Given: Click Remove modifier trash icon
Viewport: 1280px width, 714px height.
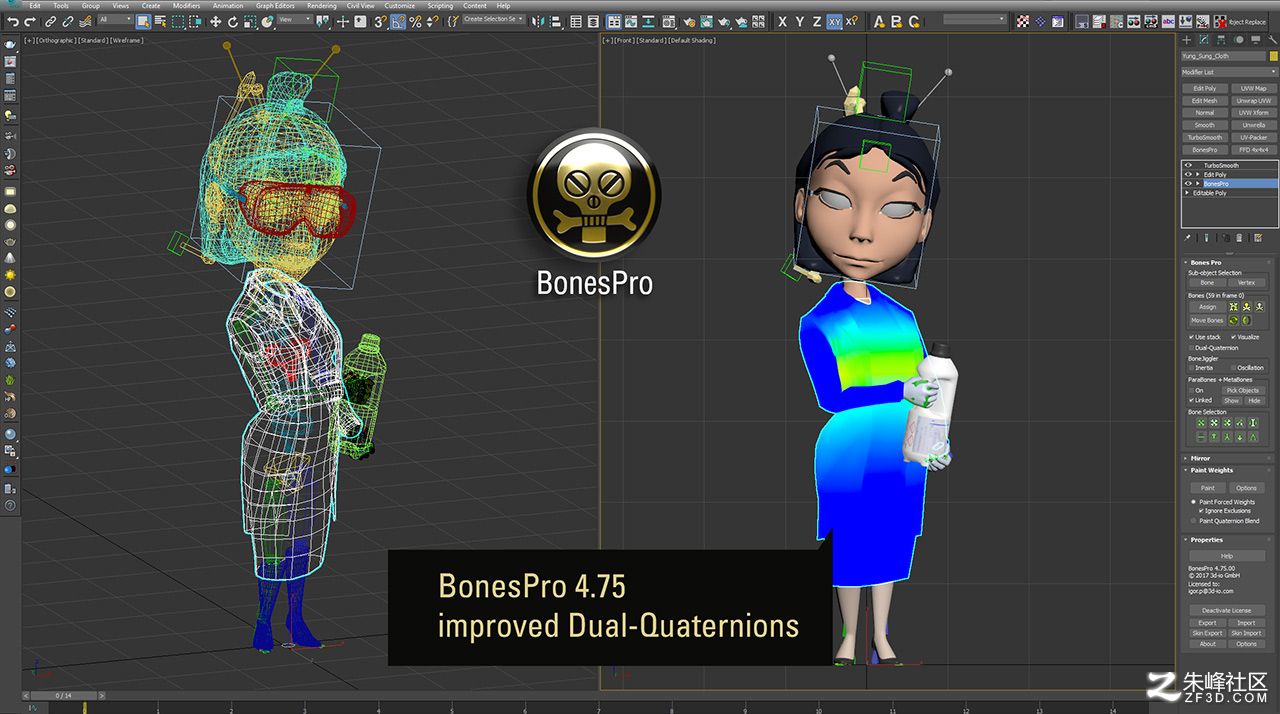Looking at the screenshot, I should (1239, 238).
